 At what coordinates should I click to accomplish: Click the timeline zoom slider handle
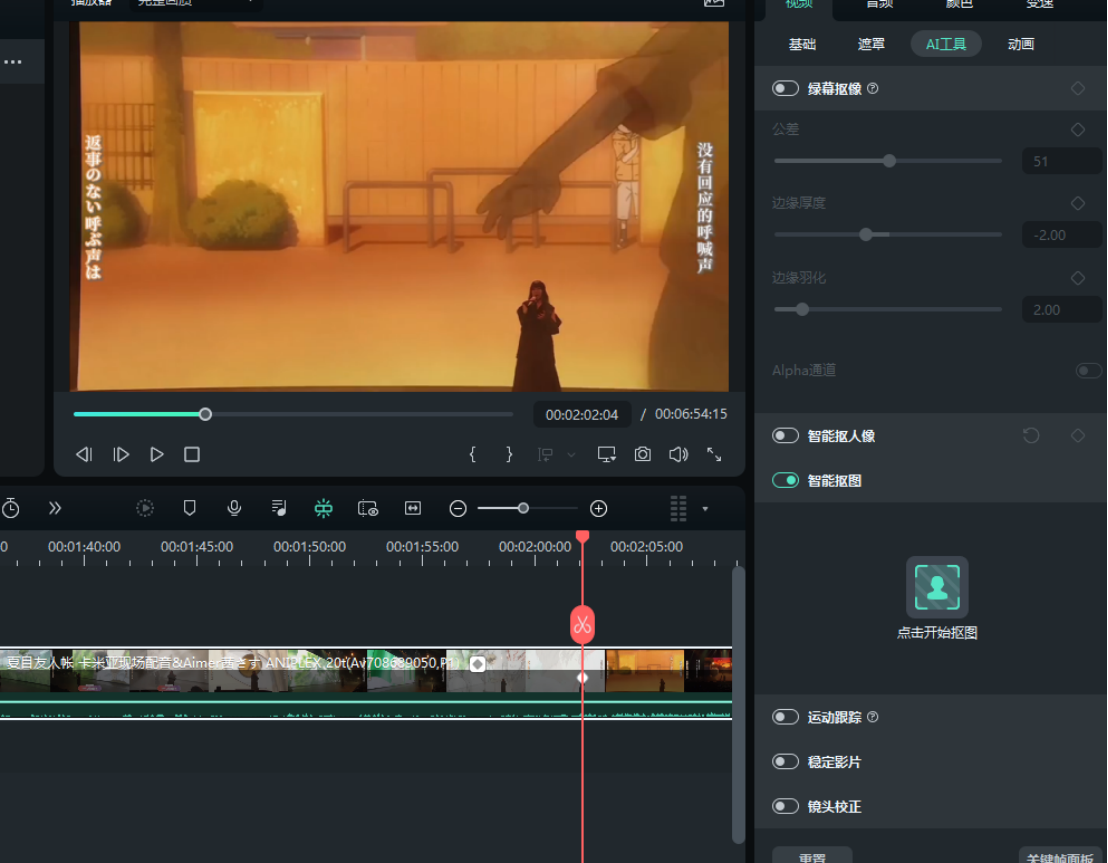(x=523, y=508)
